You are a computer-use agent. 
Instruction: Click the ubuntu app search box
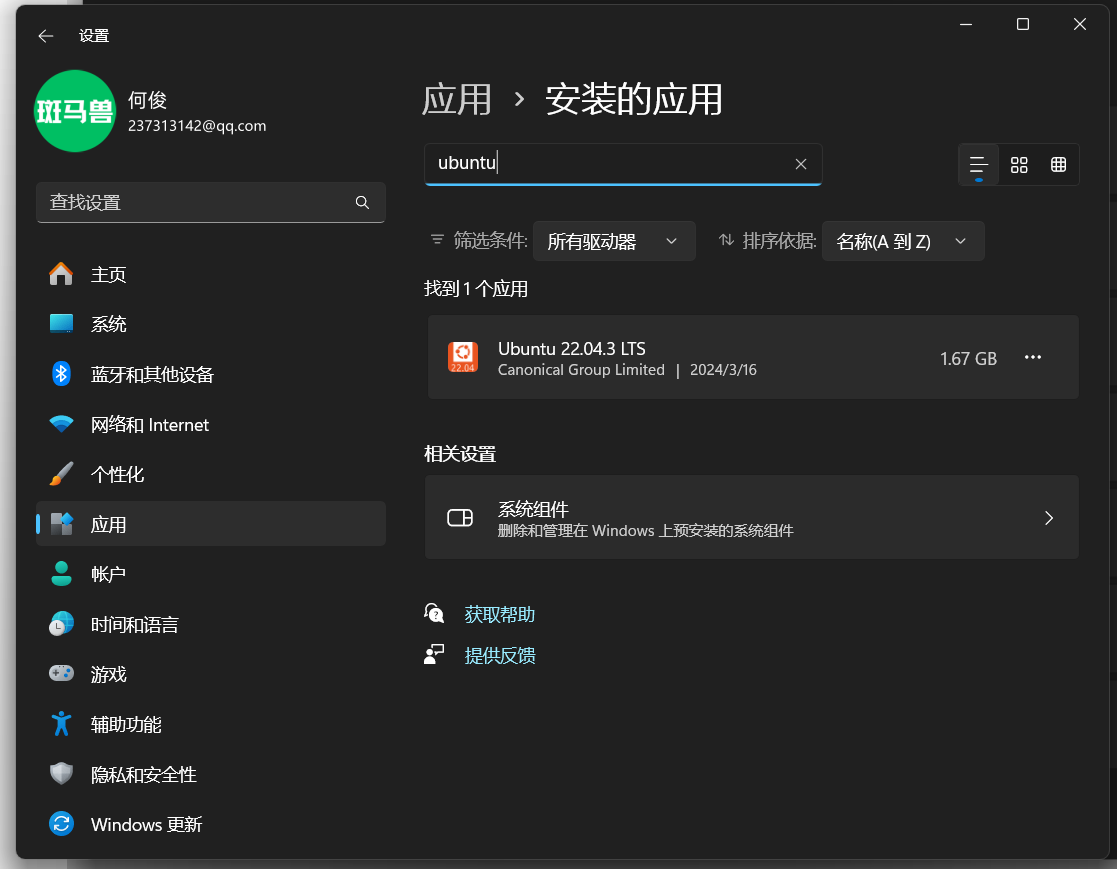pos(623,164)
